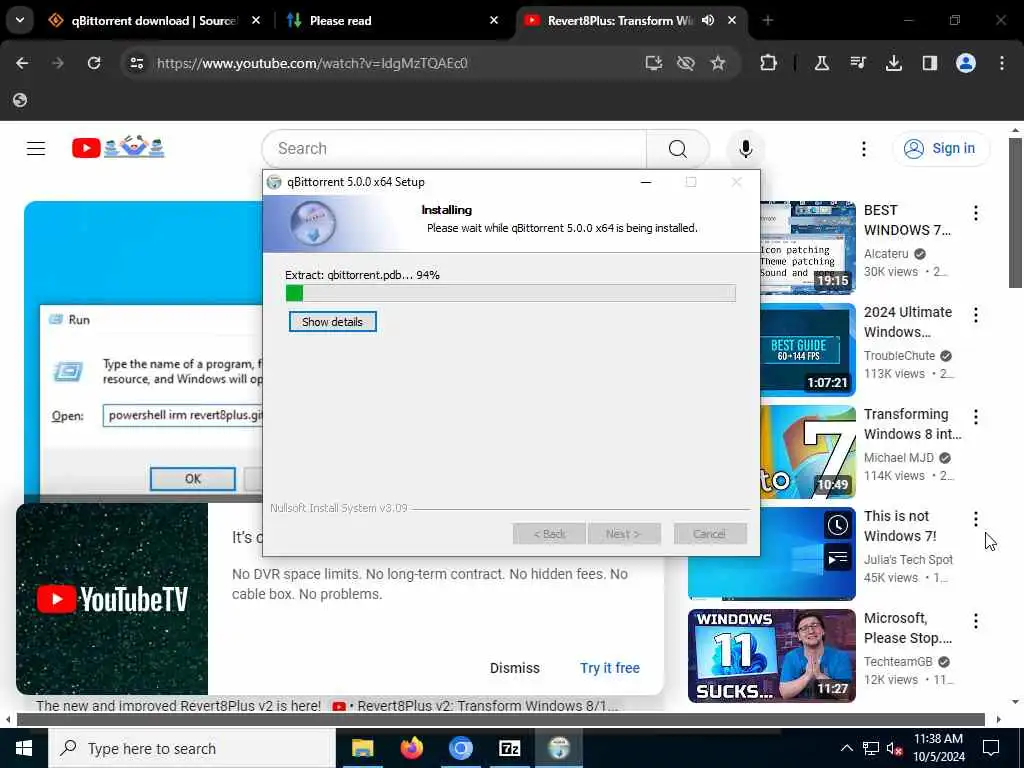Viewport: 1024px width, 768px height.
Task: Show hidden system tray icons chevron
Action: [846, 748]
